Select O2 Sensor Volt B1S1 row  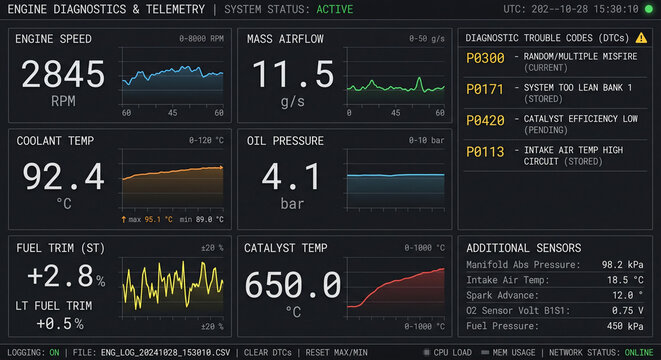[x=555, y=311]
